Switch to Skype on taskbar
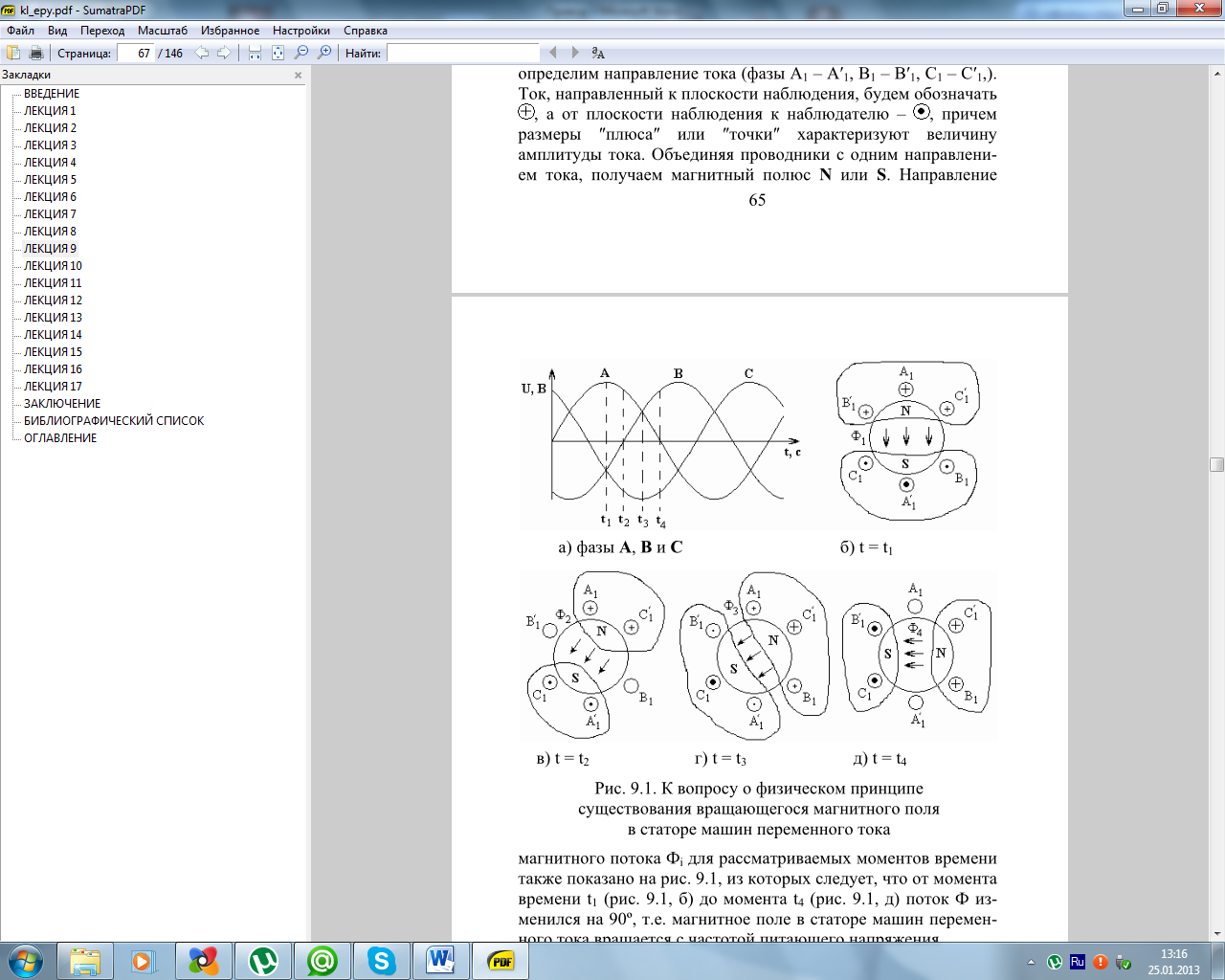The width and height of the screenshot is (1225, 980). click(382, 961)
